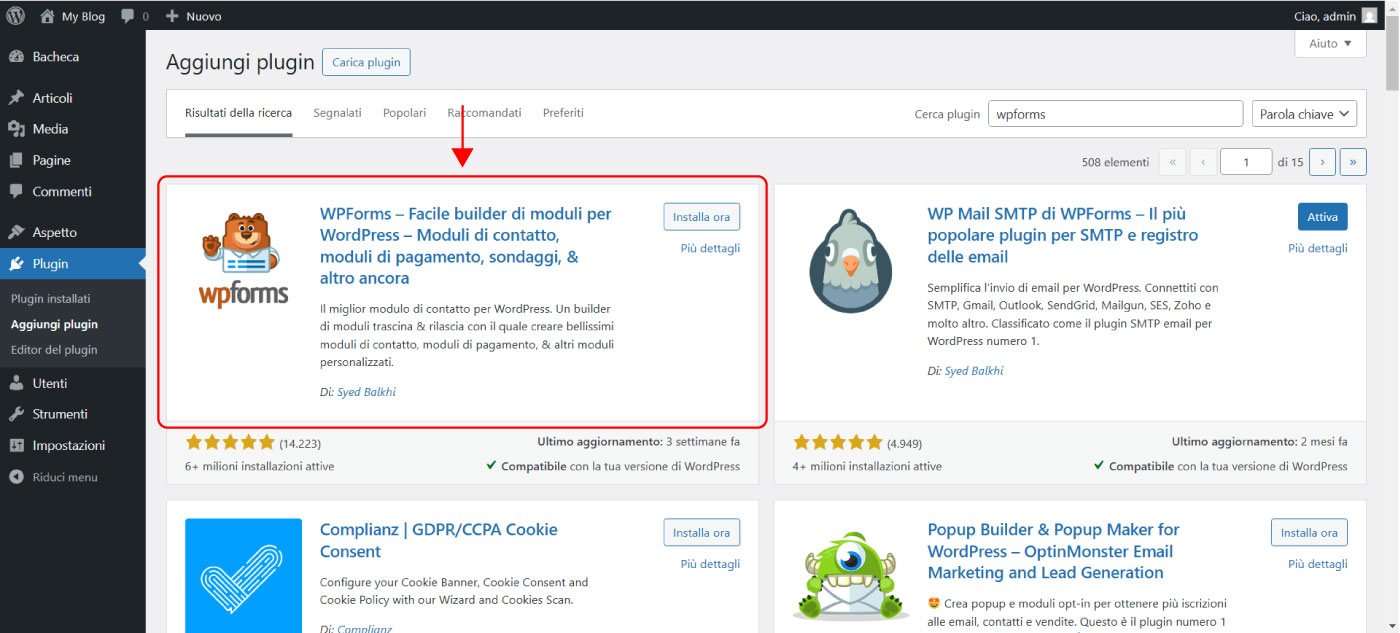The height and width of the screenshot is (633, 1400).
Task: Open Plugin installati in sidebar
Action: coord(51,298)
